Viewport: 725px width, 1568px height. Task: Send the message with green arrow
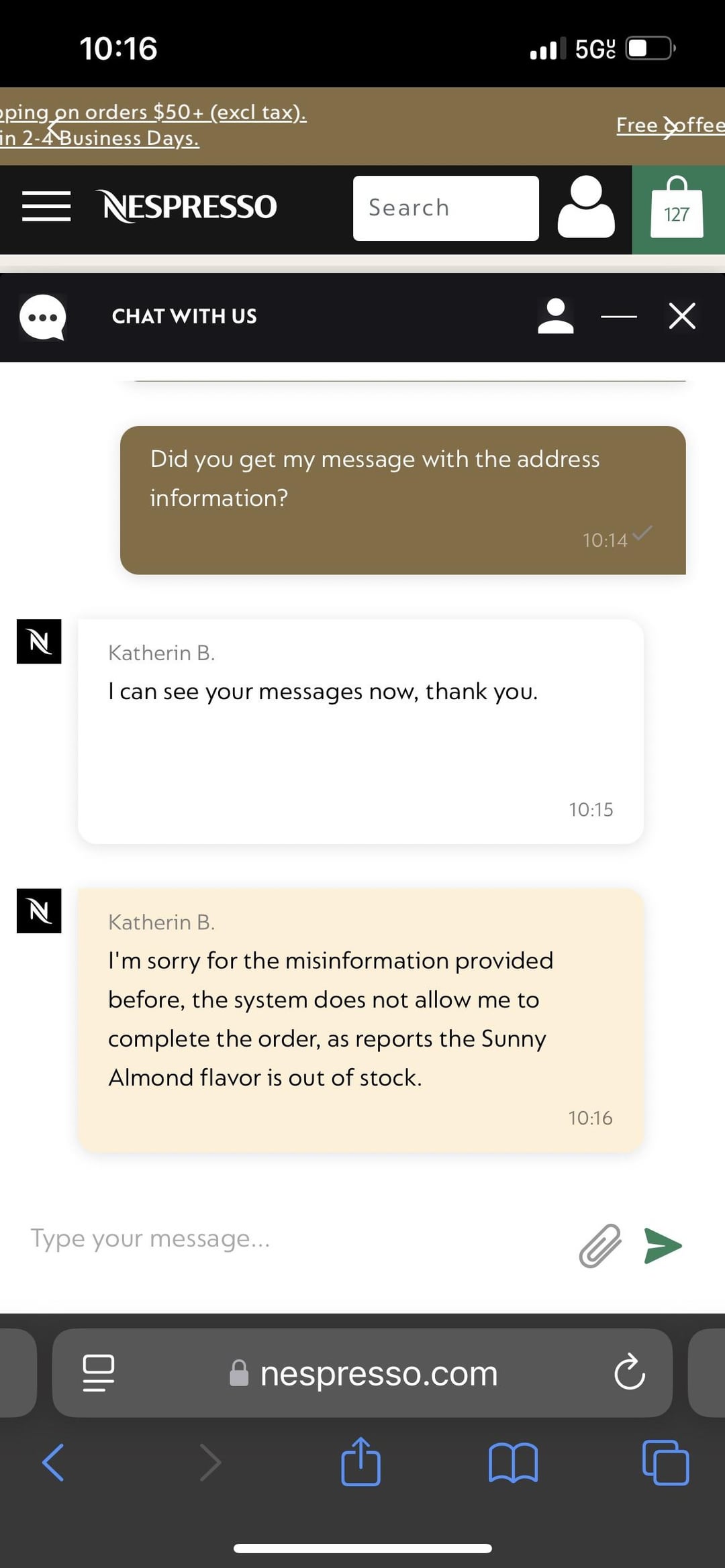(x=663, y=1246)
